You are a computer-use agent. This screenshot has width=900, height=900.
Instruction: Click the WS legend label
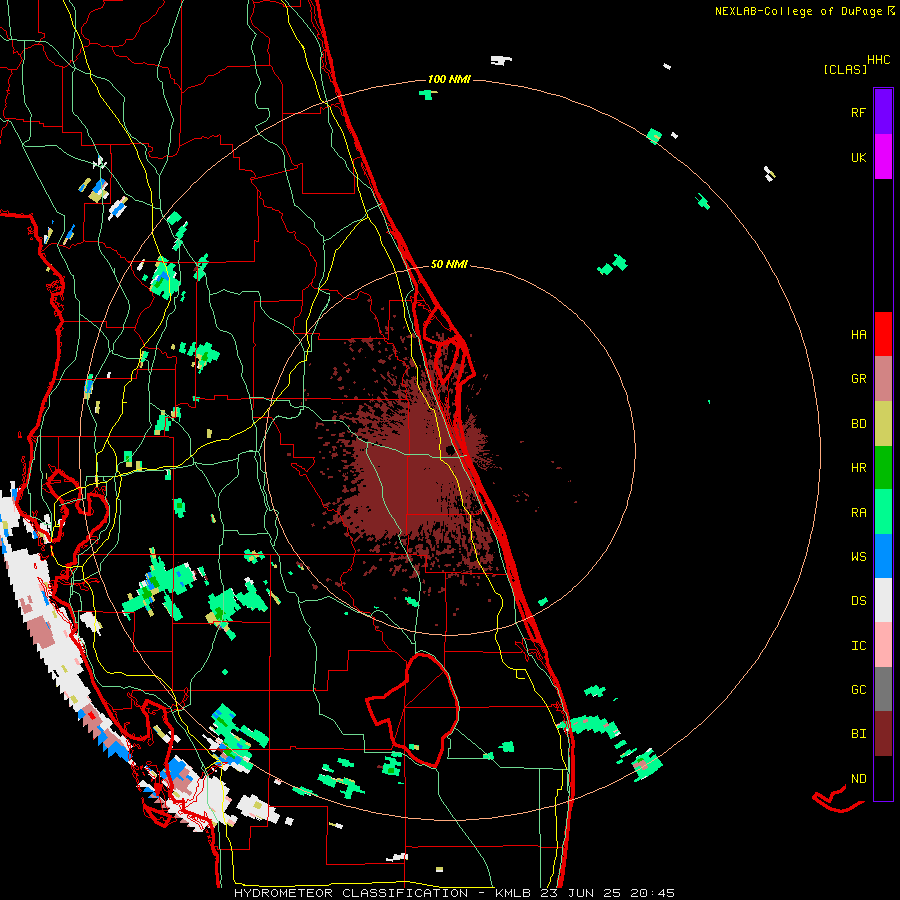pyautogui.click(x=858, y=557)
